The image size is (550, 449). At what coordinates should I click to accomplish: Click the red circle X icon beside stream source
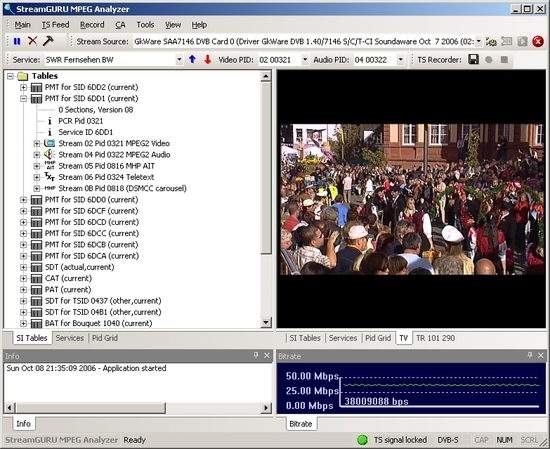coord(538,41)
